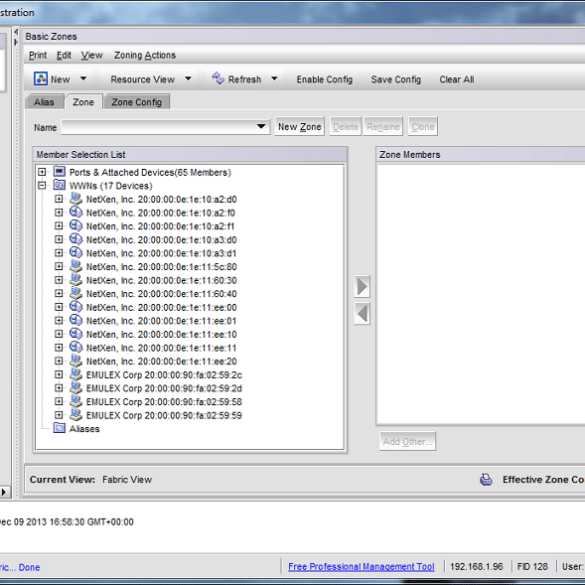
Task: Click the device icon for NetXen 20:00:00:0e:1e:10:a2:f1
Action: (76, 226)
